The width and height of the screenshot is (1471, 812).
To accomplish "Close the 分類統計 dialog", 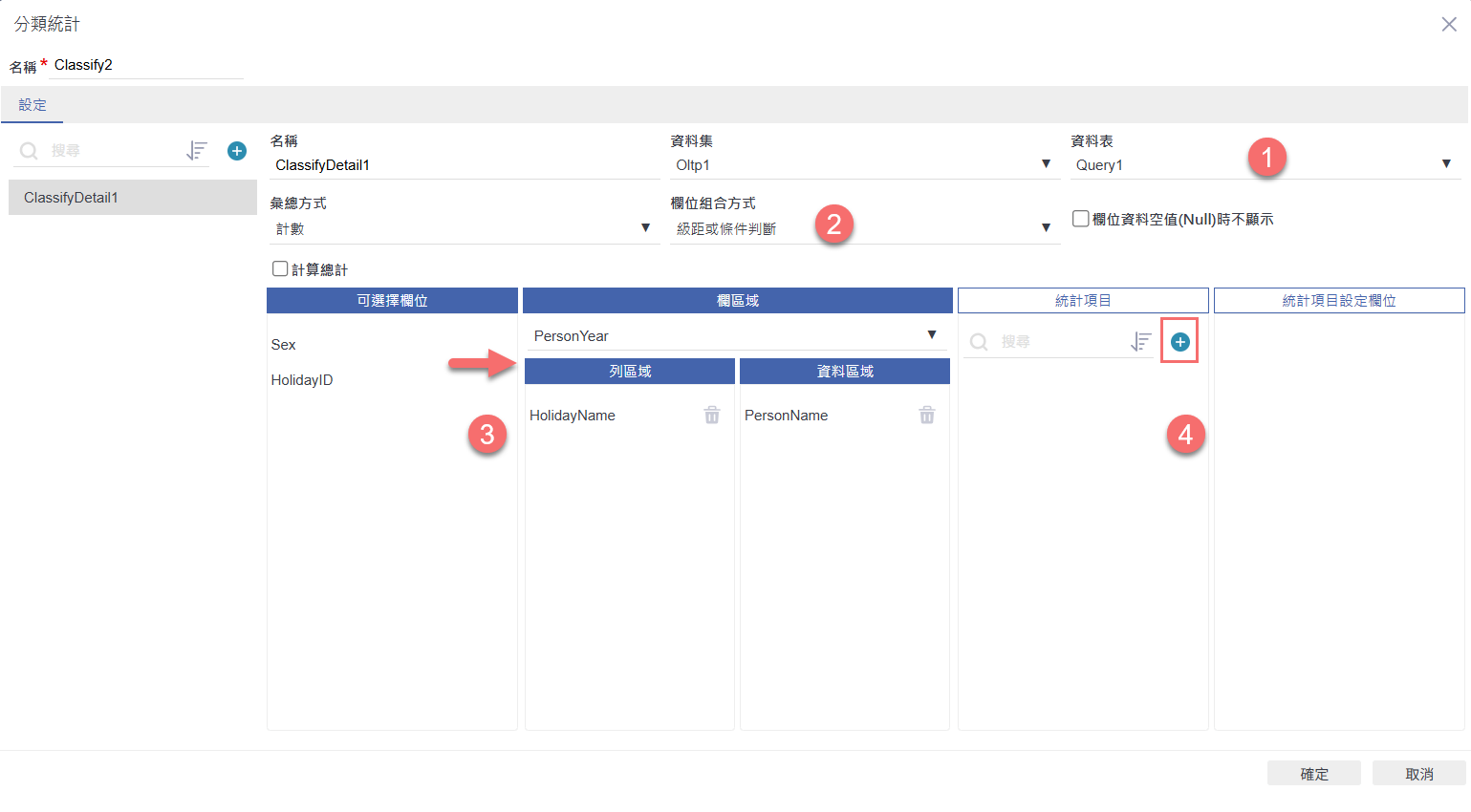I will pyautogui.click(x=1449, y=25).
